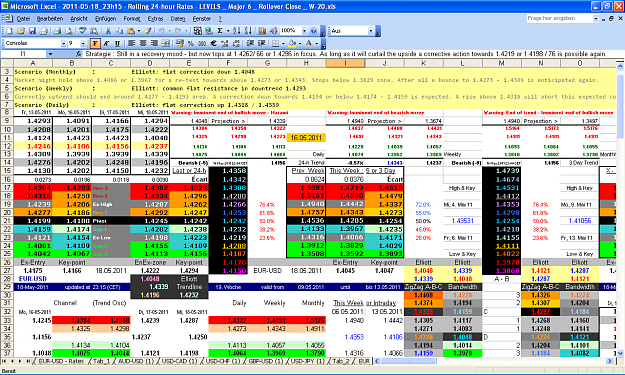
Task: Open the Extras menu
Action: [155, 18]
